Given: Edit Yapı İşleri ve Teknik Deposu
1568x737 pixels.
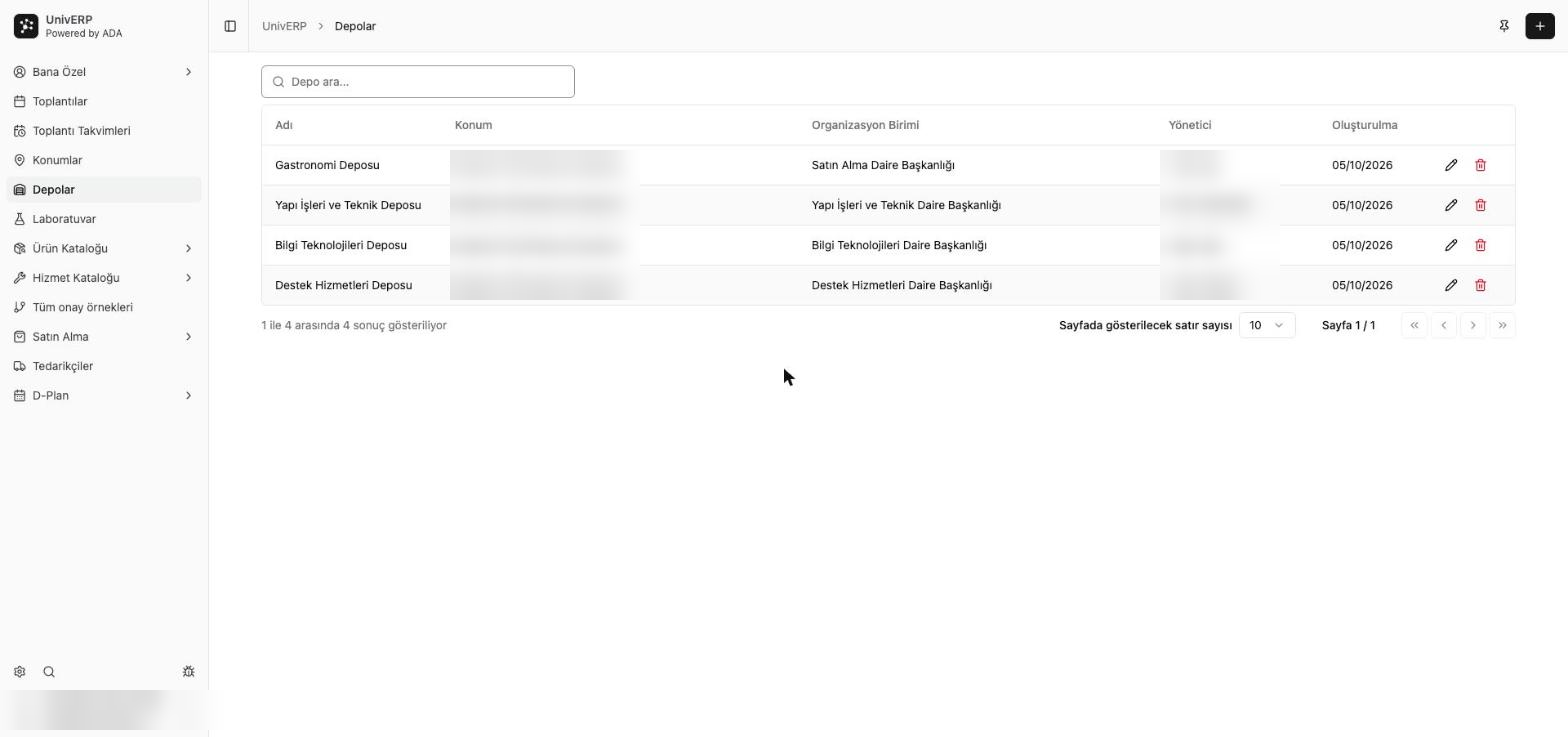Looking at the screenshot, I should point(1451,205).
